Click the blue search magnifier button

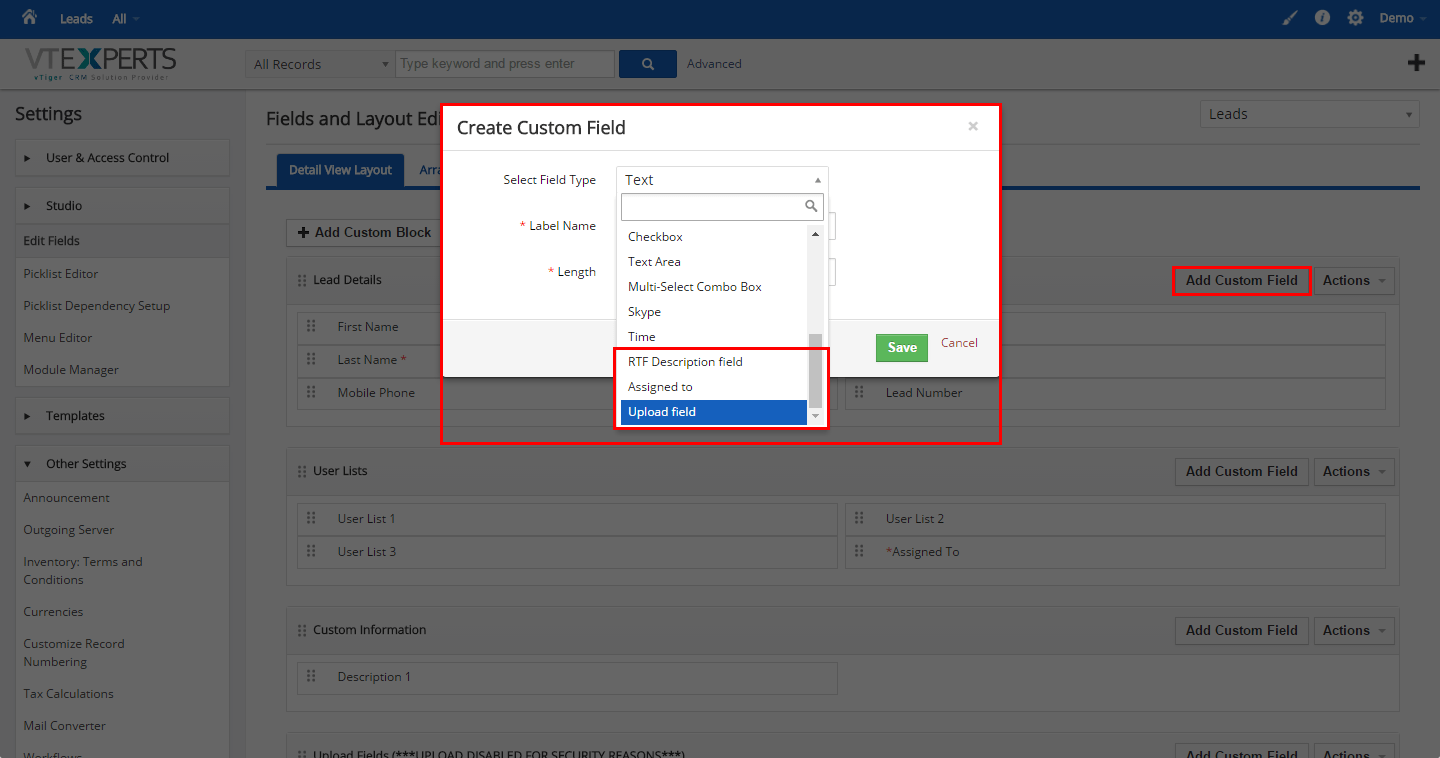point(647,63)
